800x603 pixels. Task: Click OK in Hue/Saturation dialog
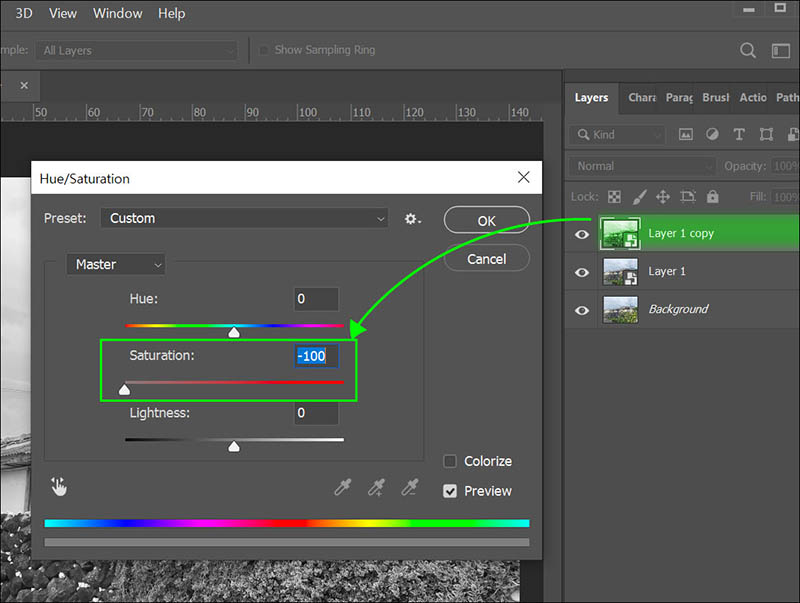point(487,220)
